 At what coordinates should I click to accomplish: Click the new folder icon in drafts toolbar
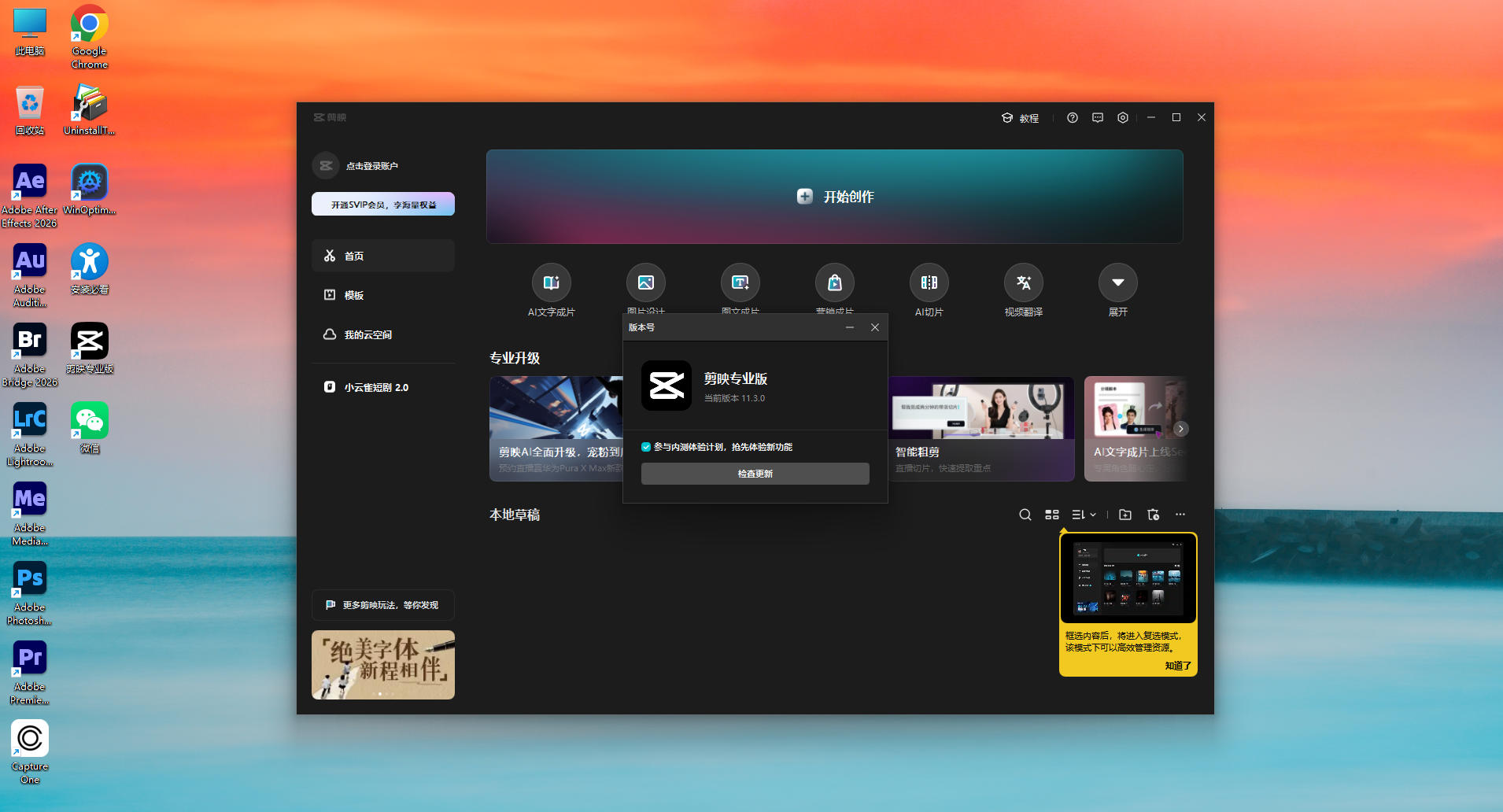[x=1125, y=515]
